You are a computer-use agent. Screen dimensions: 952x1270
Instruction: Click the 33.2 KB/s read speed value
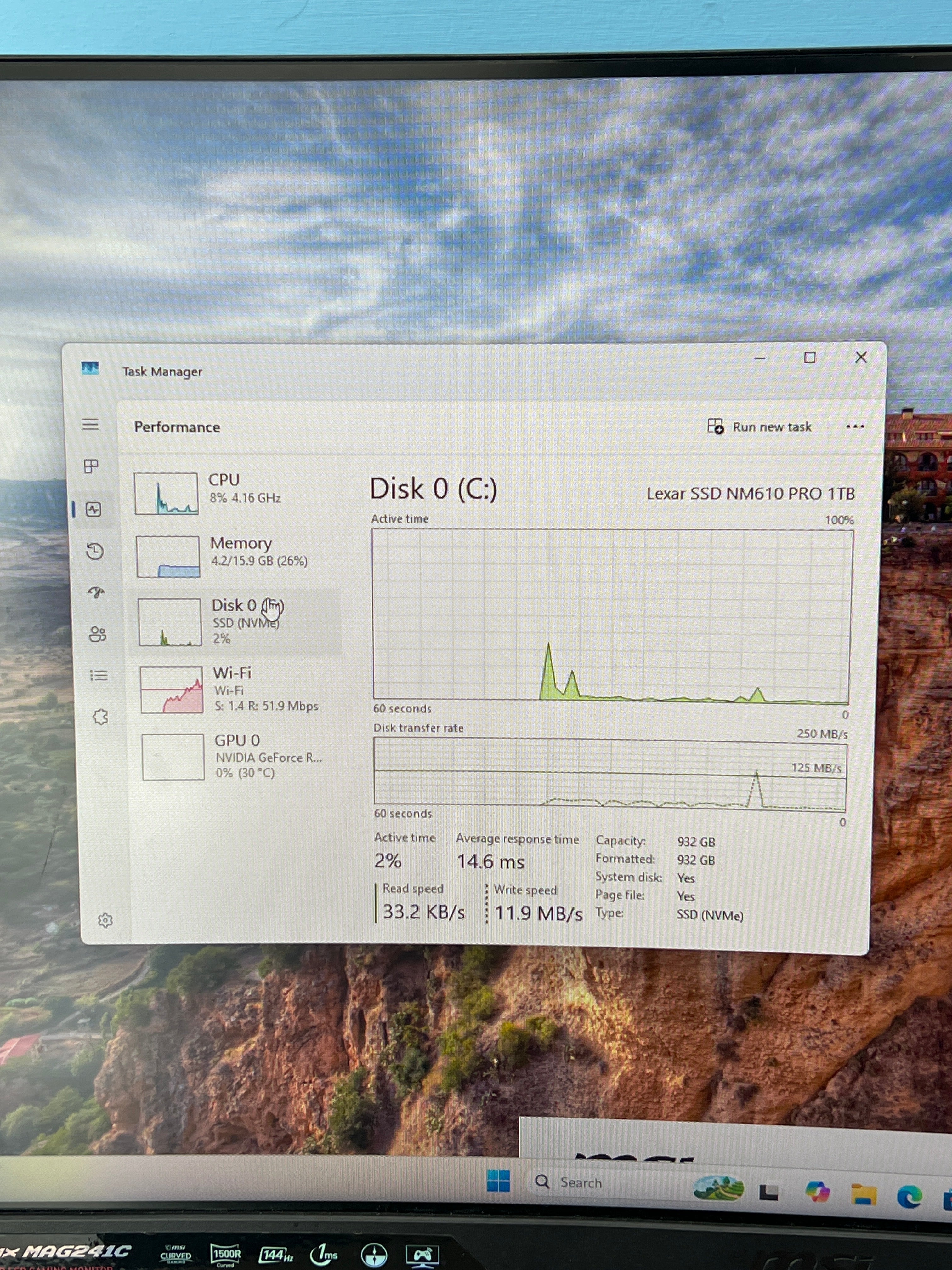point(423,912)
